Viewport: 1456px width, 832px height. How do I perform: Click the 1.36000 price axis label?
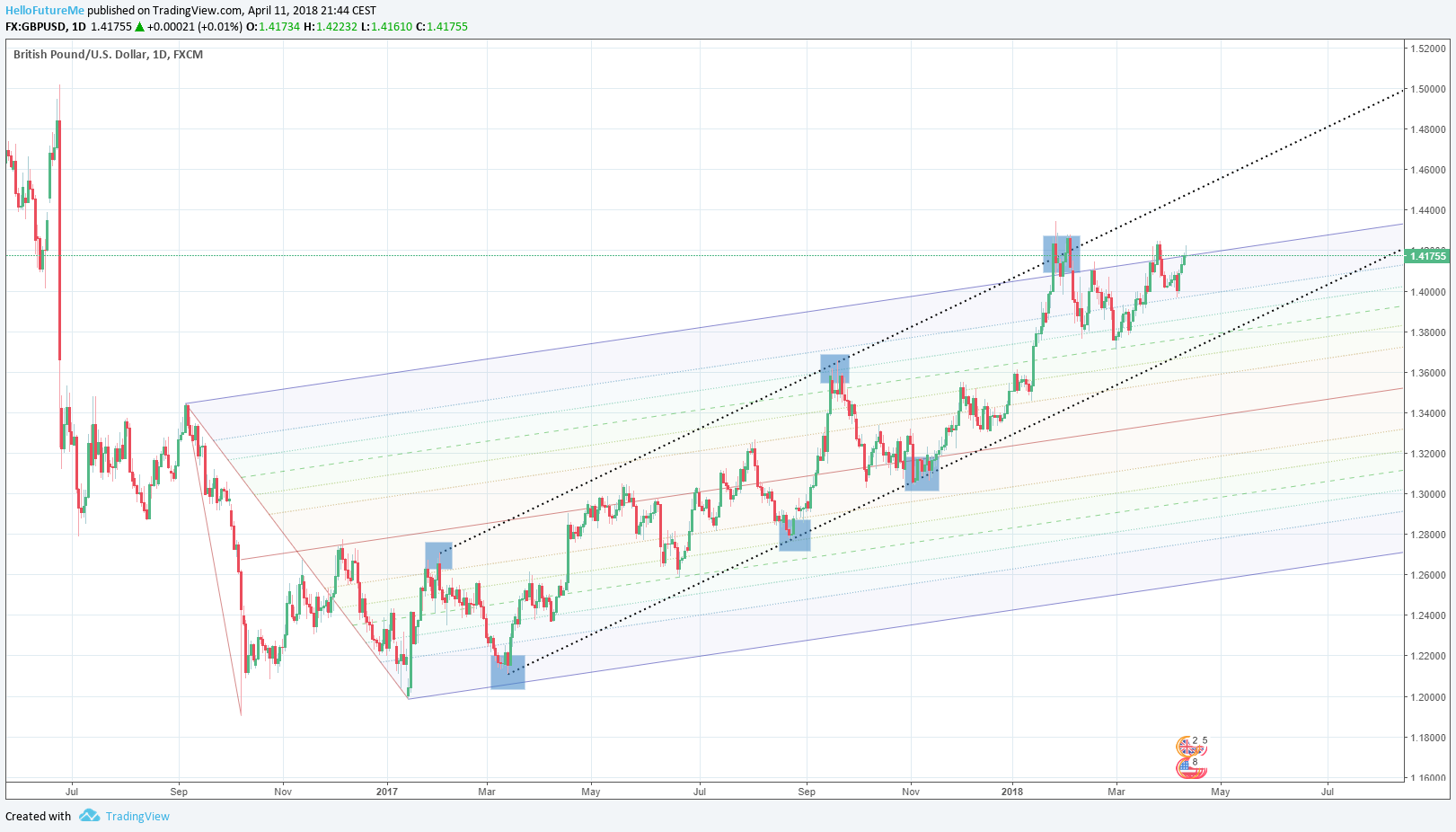tap(1428, 373)
